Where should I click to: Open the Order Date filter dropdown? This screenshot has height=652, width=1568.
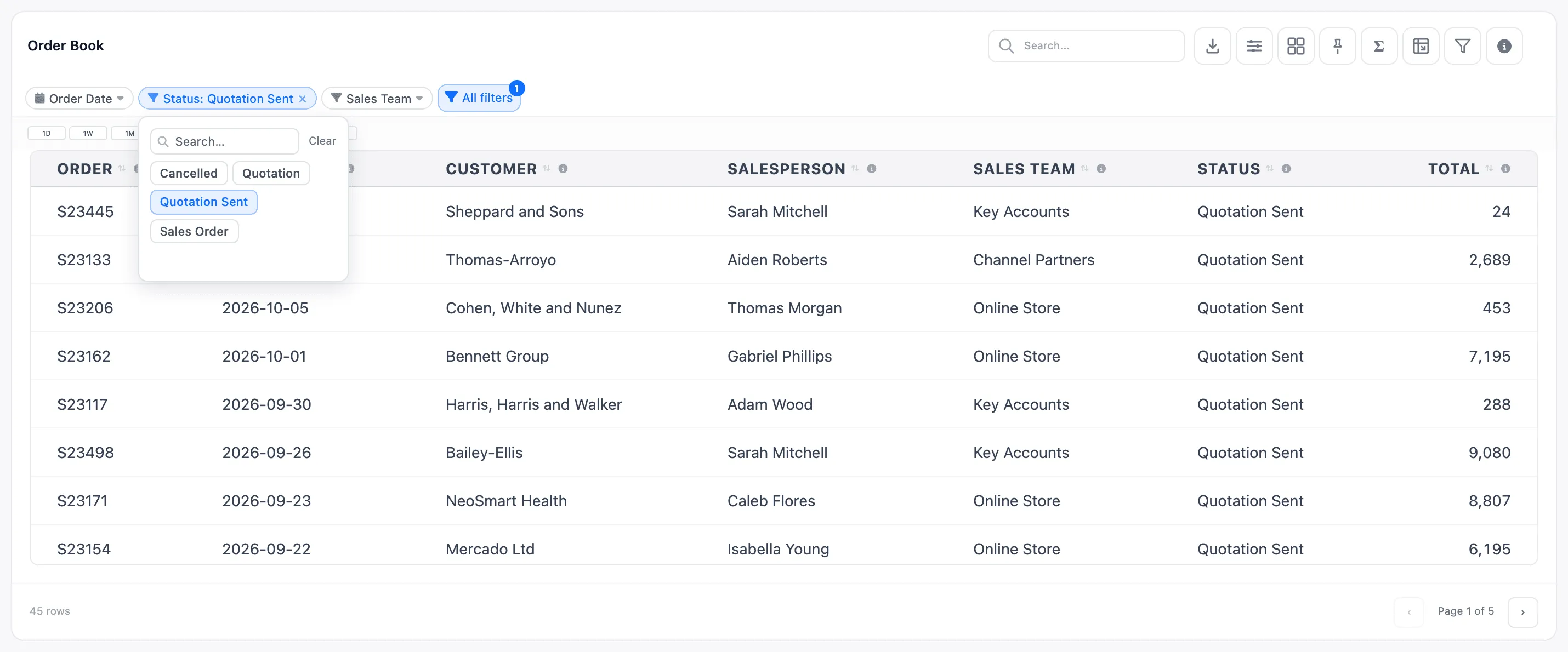point(79,99)
